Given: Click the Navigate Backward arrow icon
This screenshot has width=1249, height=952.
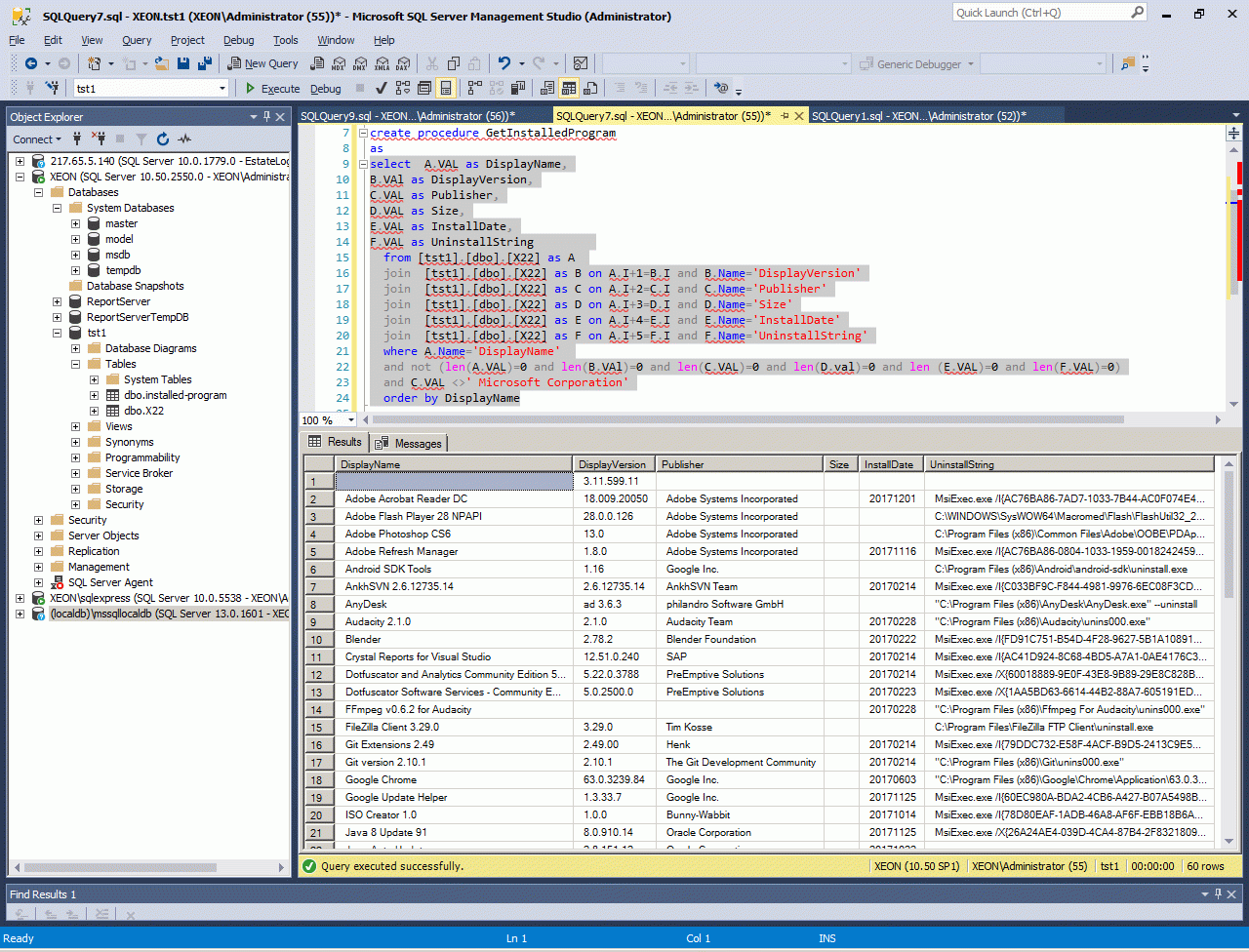Looking at the screenshot, I should coord(31,63).
